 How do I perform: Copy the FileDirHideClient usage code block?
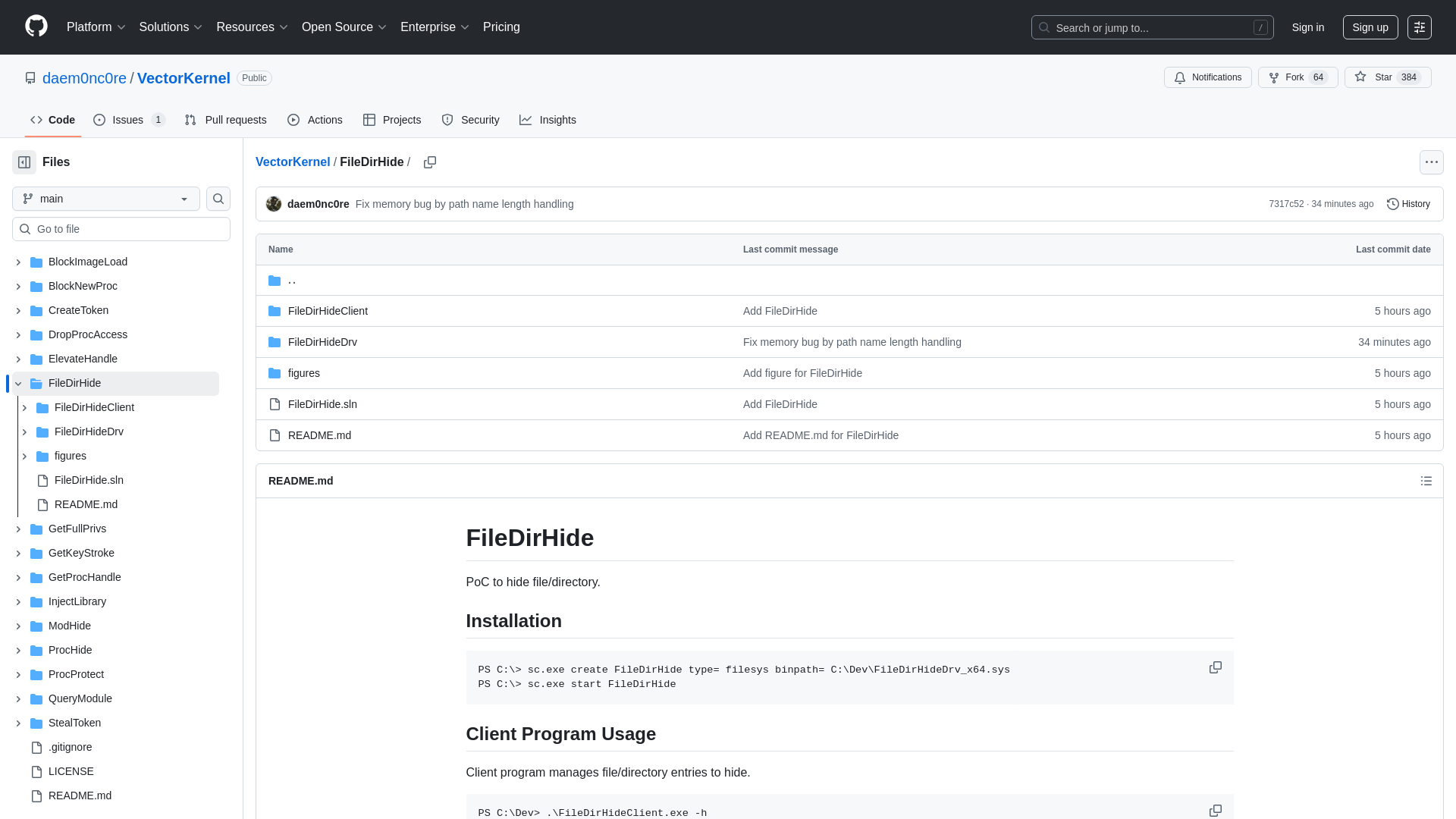click(1215, 811)
